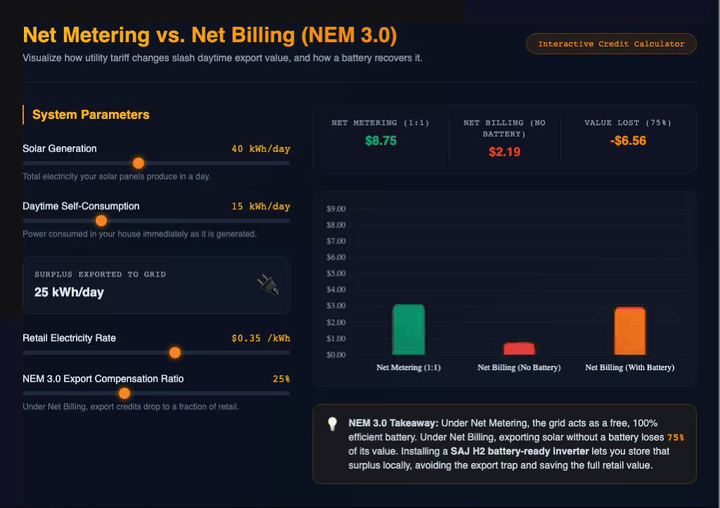This screenshot has height=508, width=720.
Task: Click the SAJ H2 battery-ready inverter text
Action: point(519,452)
